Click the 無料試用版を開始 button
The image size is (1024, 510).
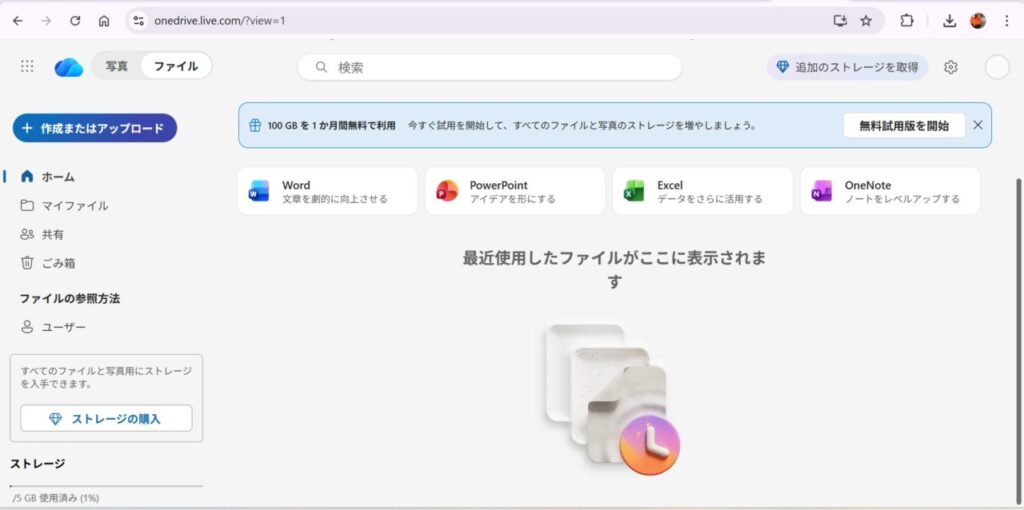(903, 125)
